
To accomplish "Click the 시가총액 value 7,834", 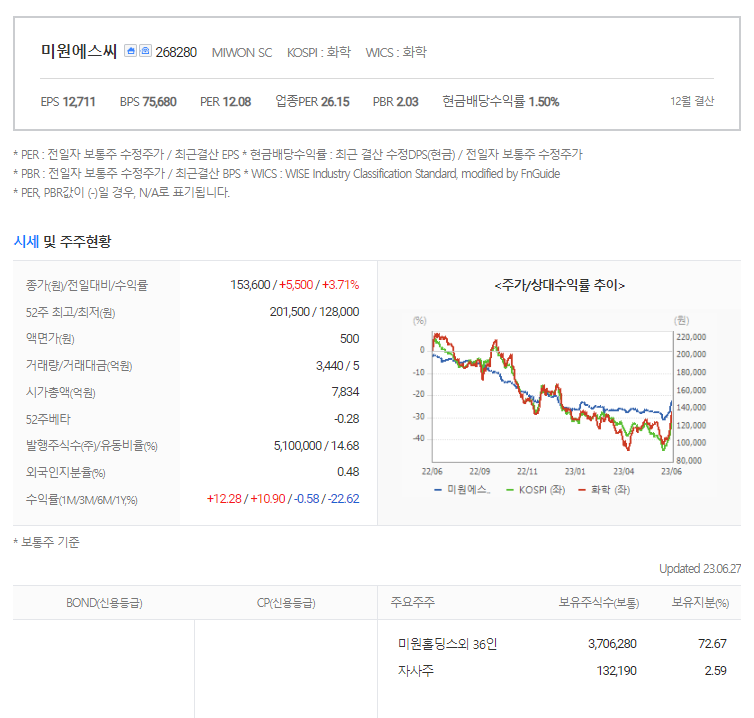I will tap(345, 392).
